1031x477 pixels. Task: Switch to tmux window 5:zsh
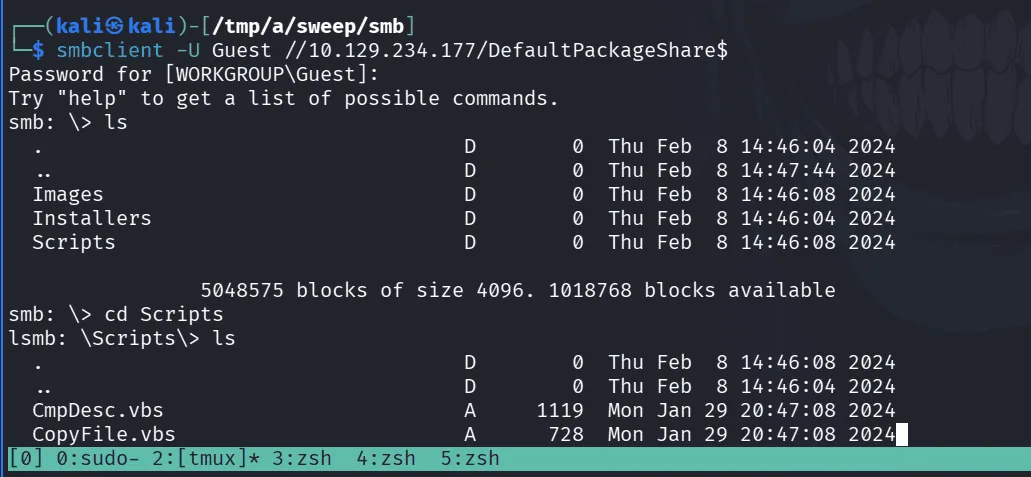(469, 459)
